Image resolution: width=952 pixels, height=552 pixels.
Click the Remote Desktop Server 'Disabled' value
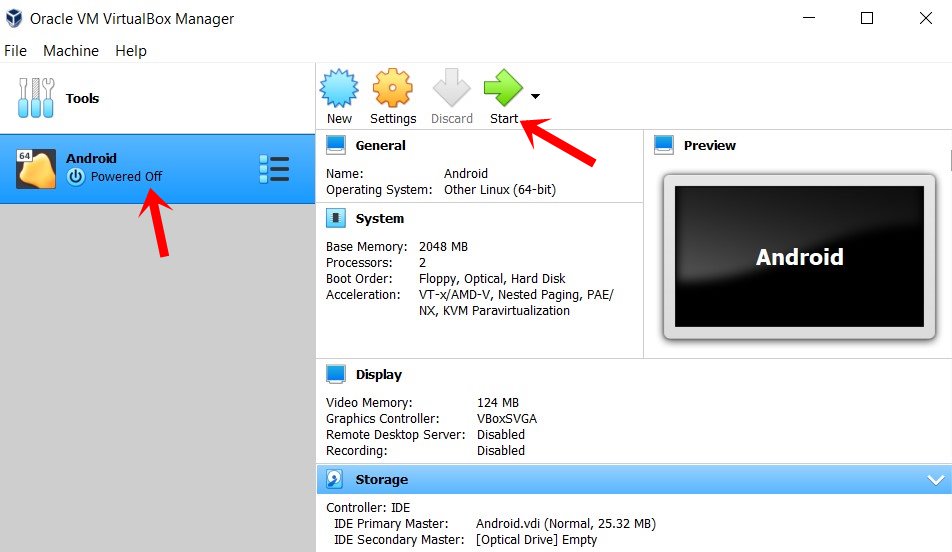tap(501, 435)
